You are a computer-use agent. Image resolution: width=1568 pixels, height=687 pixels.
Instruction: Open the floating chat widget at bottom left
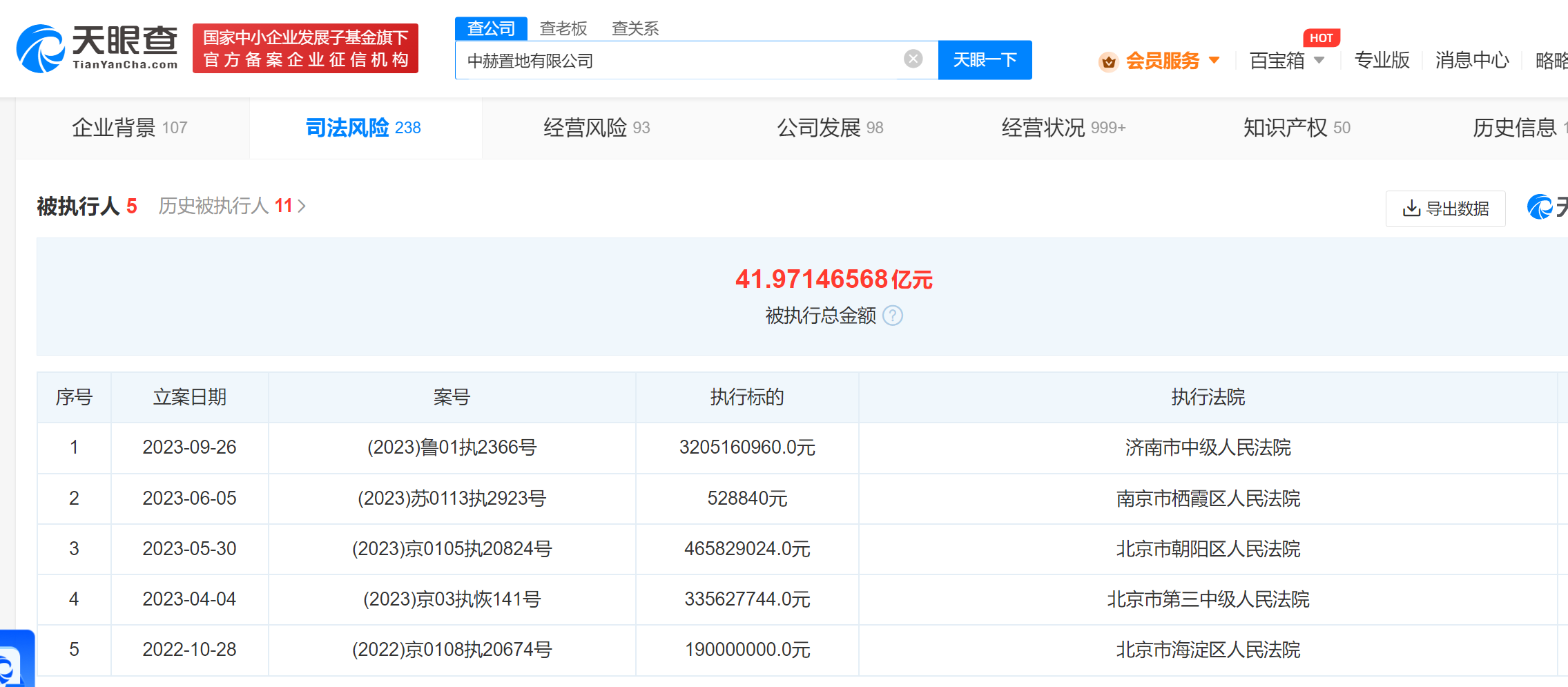pyautogui.click(x=17, y=659)
